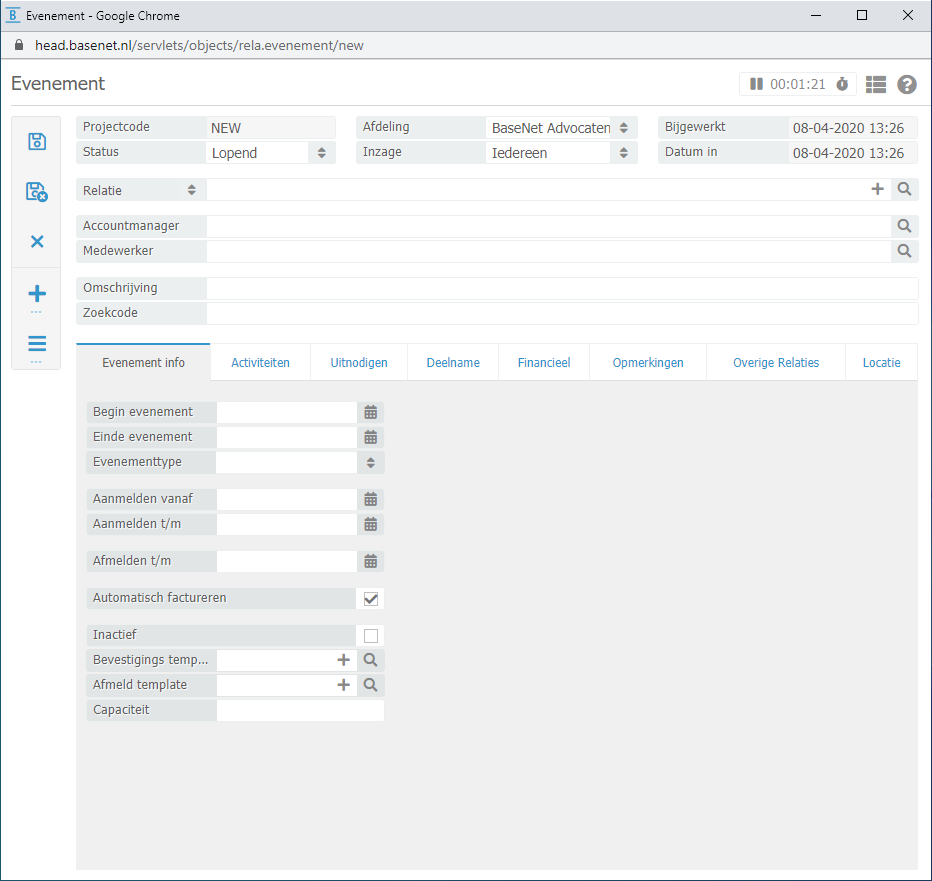The width and height of the screenshot is (932, 881).
Task: Click the Save and close icon
Action: (37, 191)
